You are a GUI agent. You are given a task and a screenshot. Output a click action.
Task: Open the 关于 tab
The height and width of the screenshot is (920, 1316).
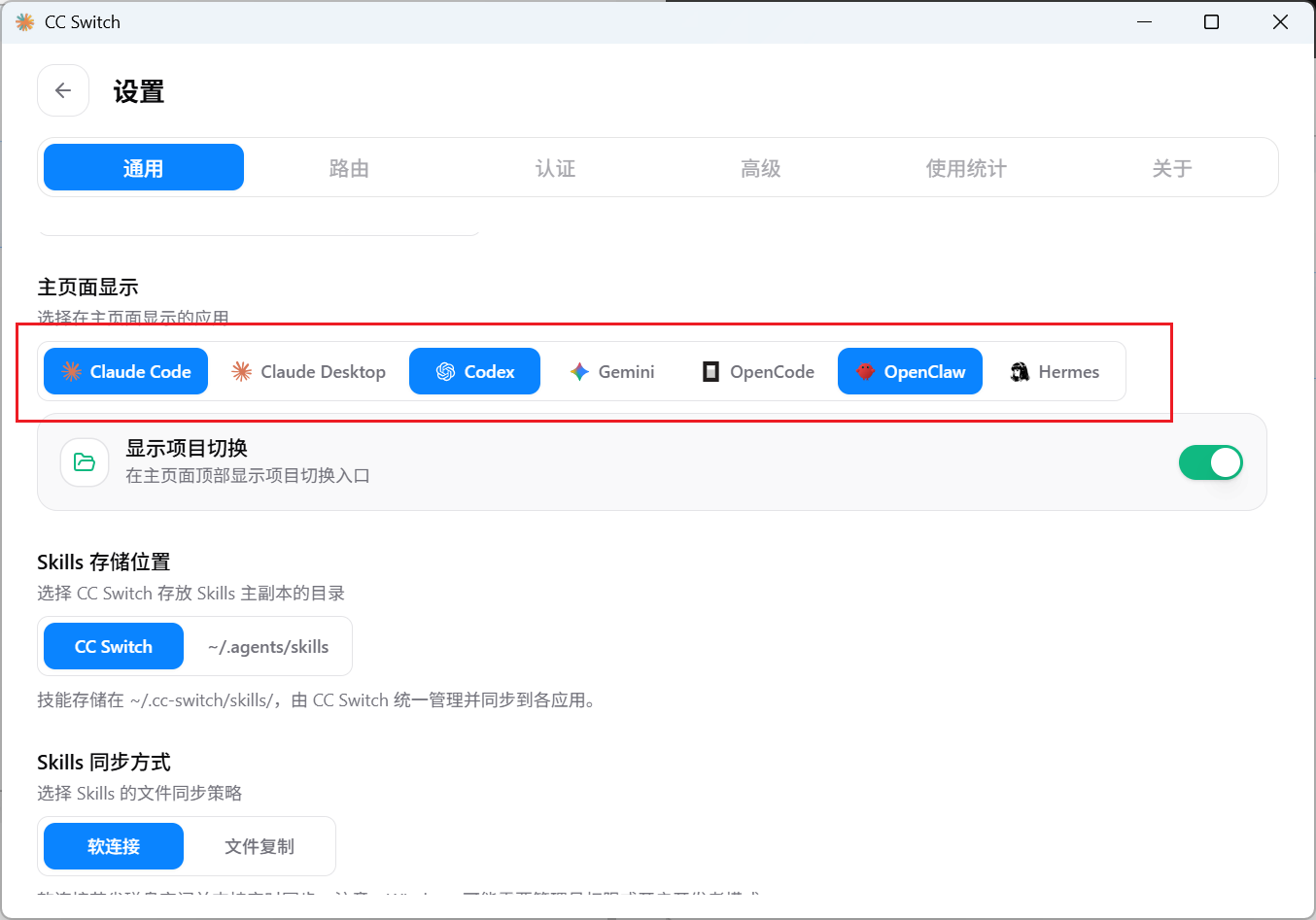(x=1172, y=168)
